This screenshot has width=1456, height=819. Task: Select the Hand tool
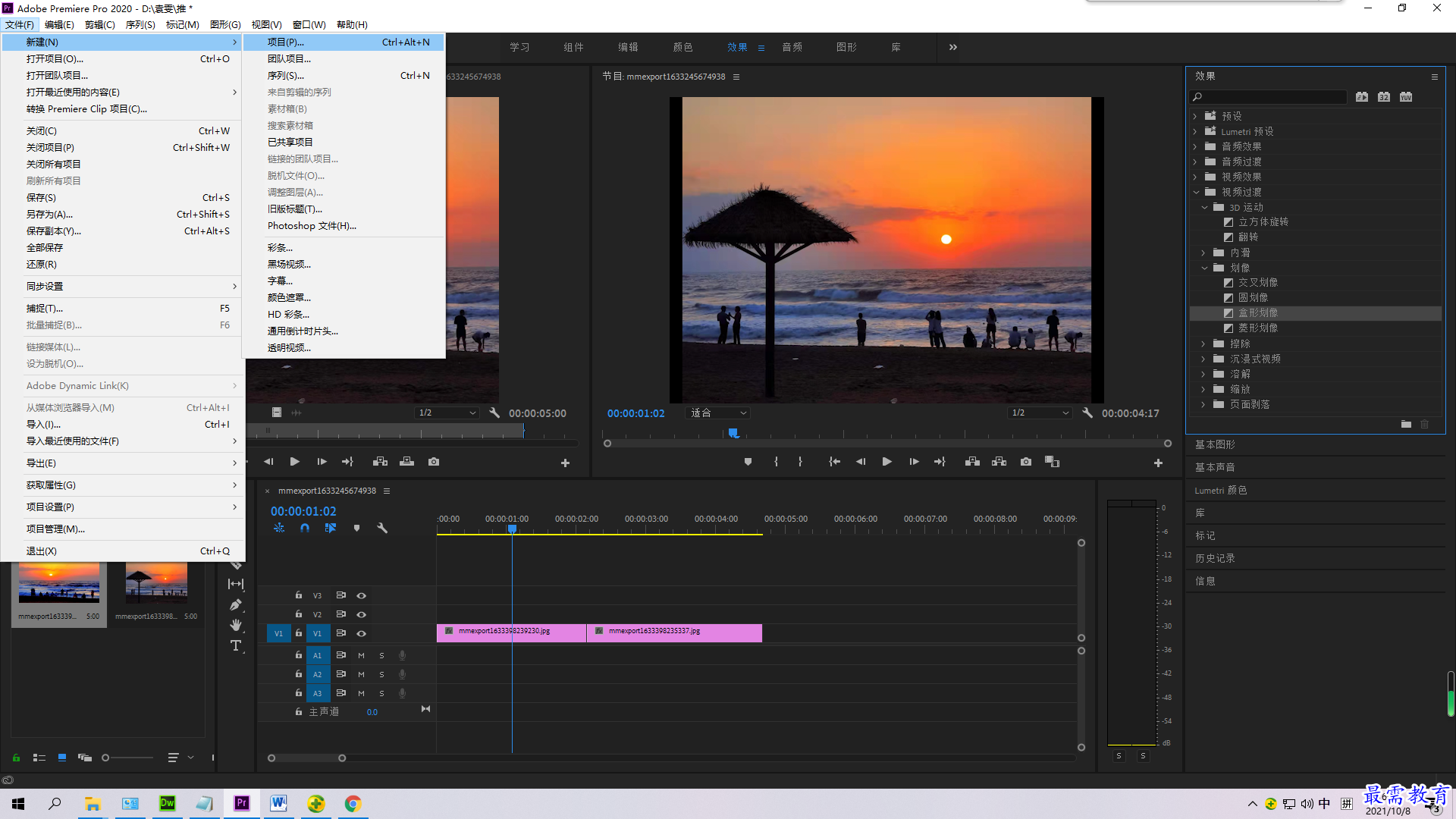point(236,625)
